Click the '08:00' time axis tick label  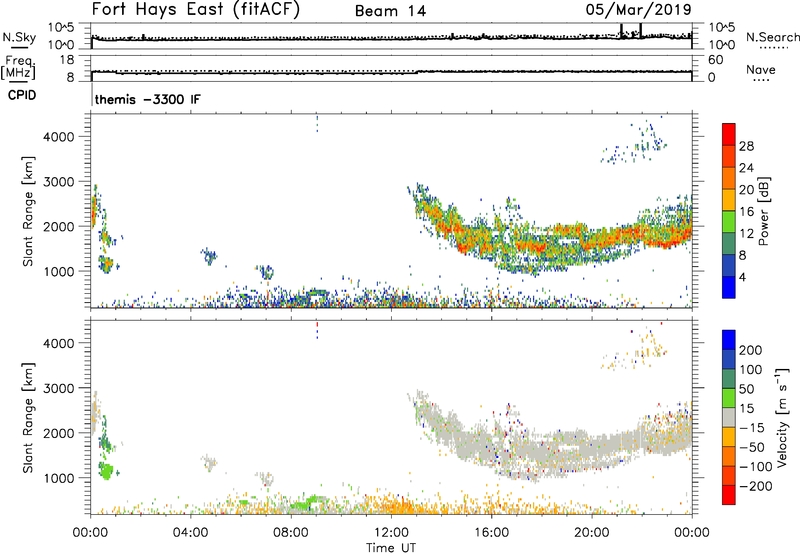tap(291, 533)
